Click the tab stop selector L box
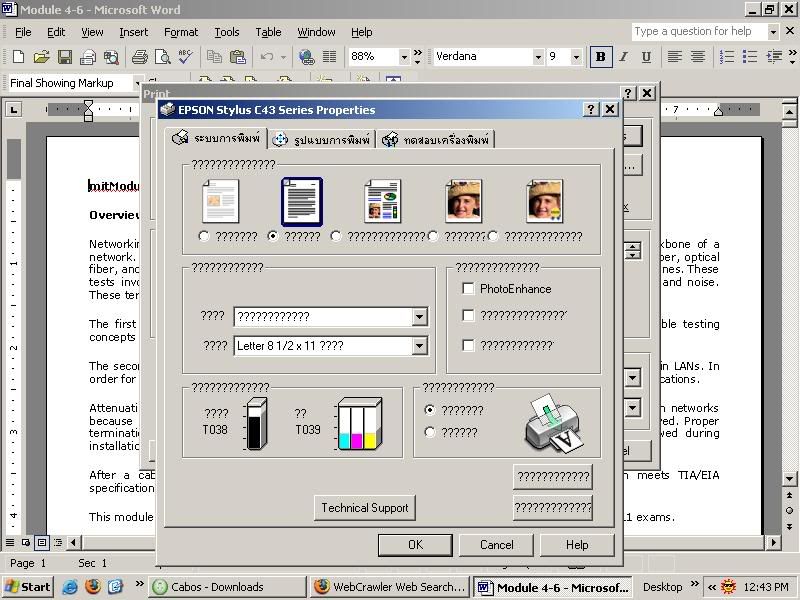This screenshot has height=600, width=800. point(13,109)
